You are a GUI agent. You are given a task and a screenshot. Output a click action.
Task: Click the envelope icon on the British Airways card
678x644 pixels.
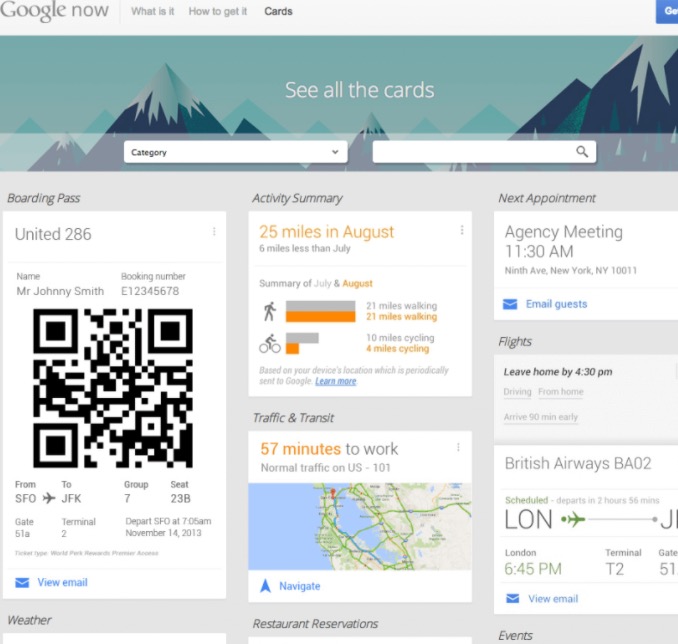(512, 599)
